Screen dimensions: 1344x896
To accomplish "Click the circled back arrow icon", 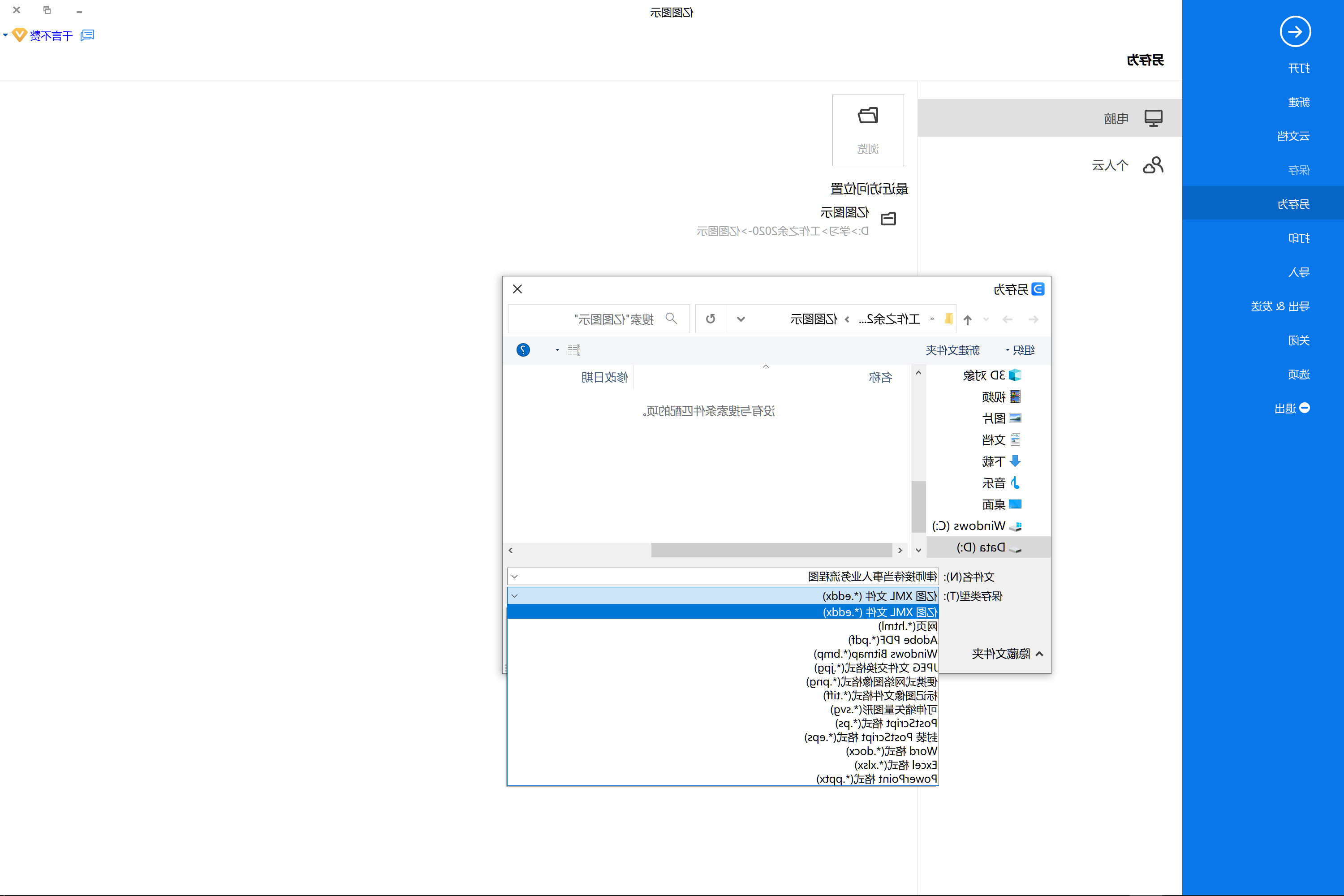I will pos(1295,31).
